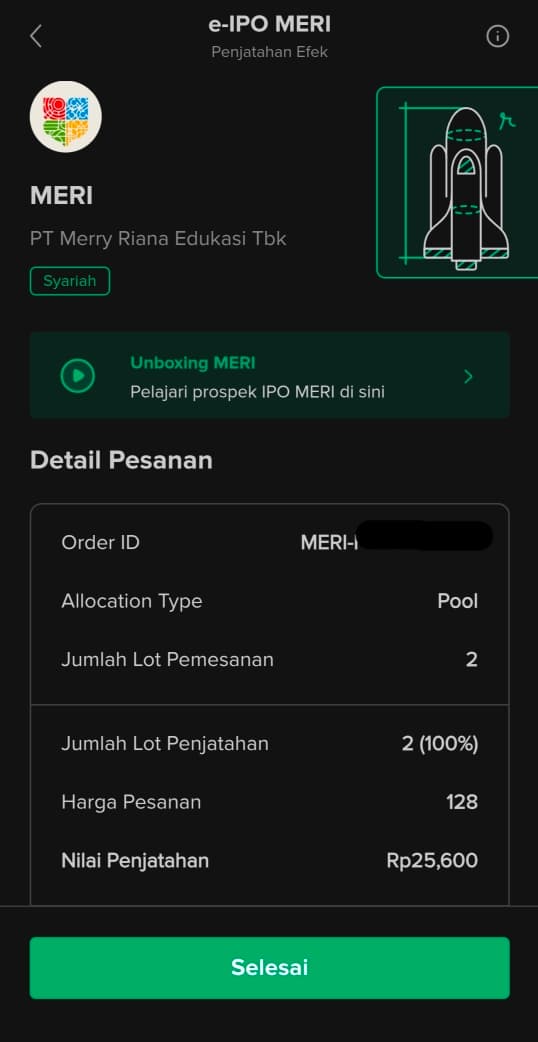Click the Harga Pesanan 128 value
The height and width of the screenshot is (1042, 538).
click(462, 802)
